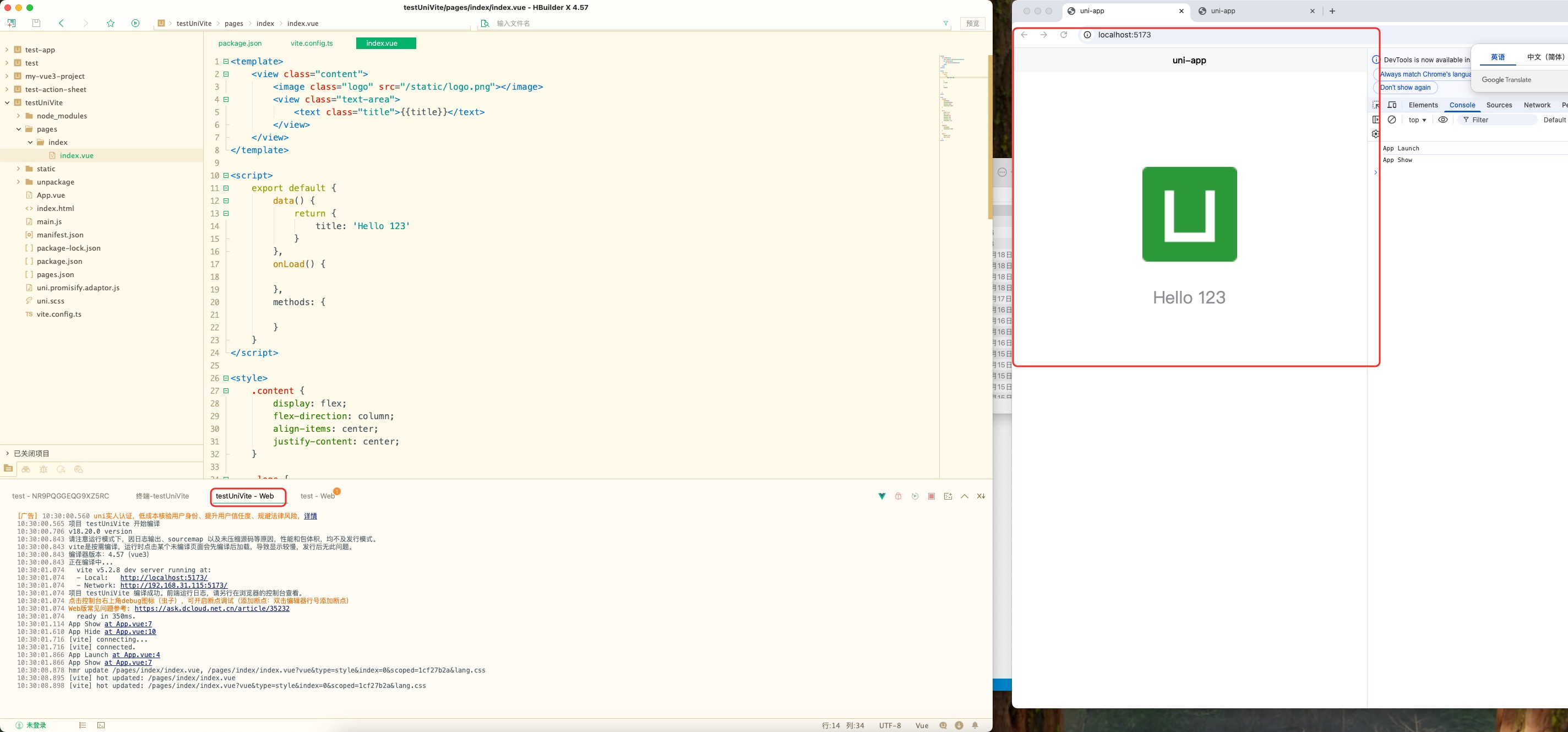
Task: Open the top context dropdown in DevTools
Action: 1418,120
